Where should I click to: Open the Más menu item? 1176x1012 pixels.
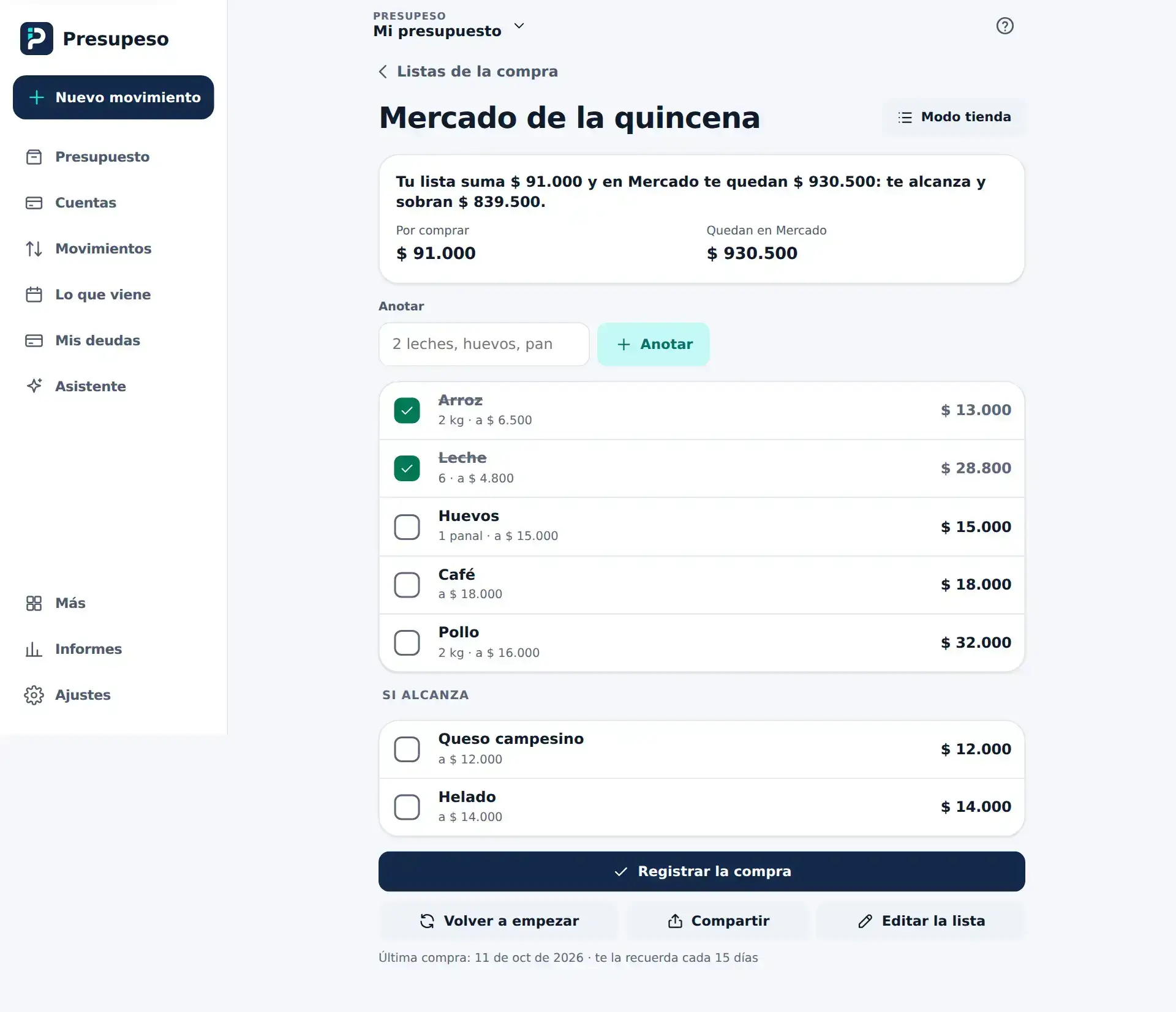(113, 604)
